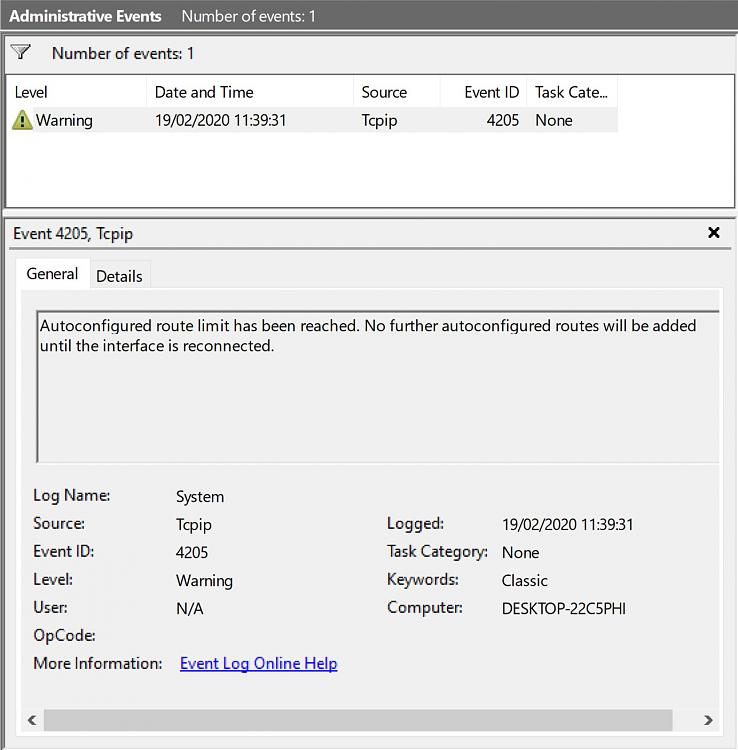Click the horizontal scrollbar left arrow
Viewport: 738px width, 750px height.
pyautogui.click(x=32, y=720)
